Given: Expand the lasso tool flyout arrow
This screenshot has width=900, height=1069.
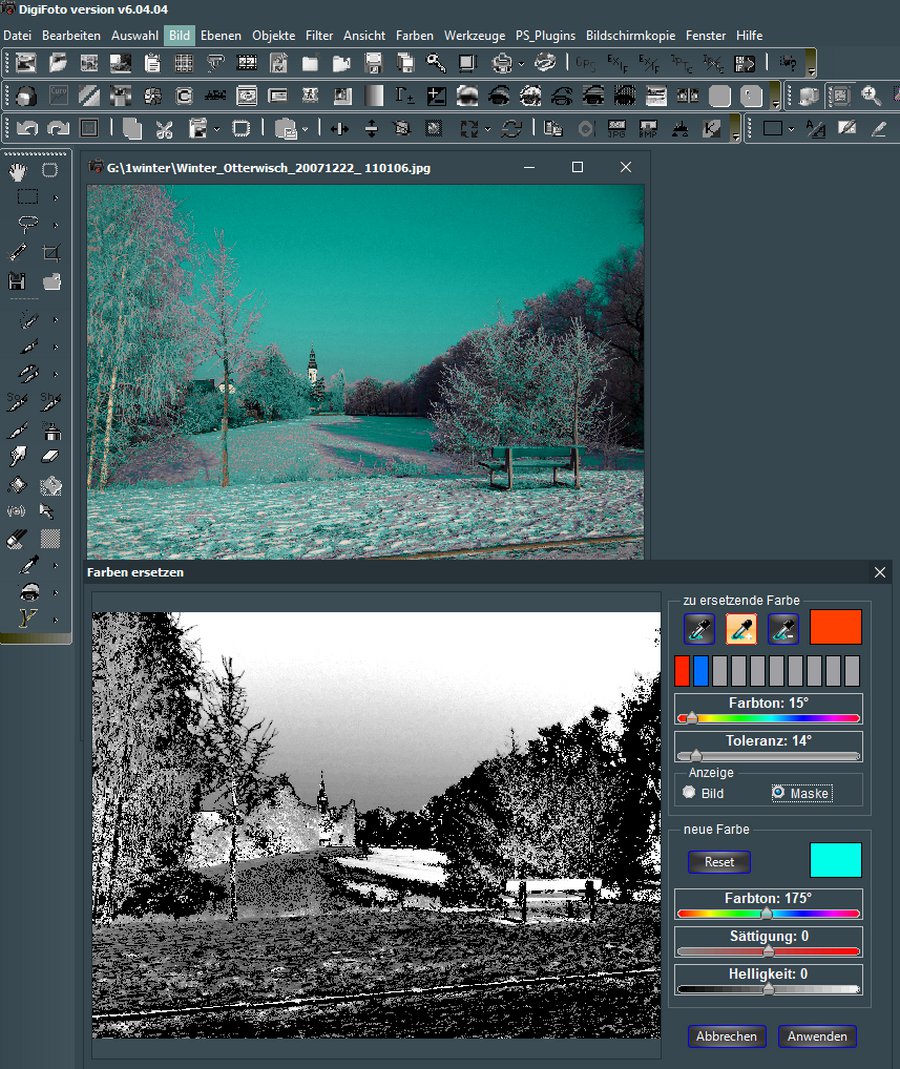Looking at the screenshot, I should [56, 225].
